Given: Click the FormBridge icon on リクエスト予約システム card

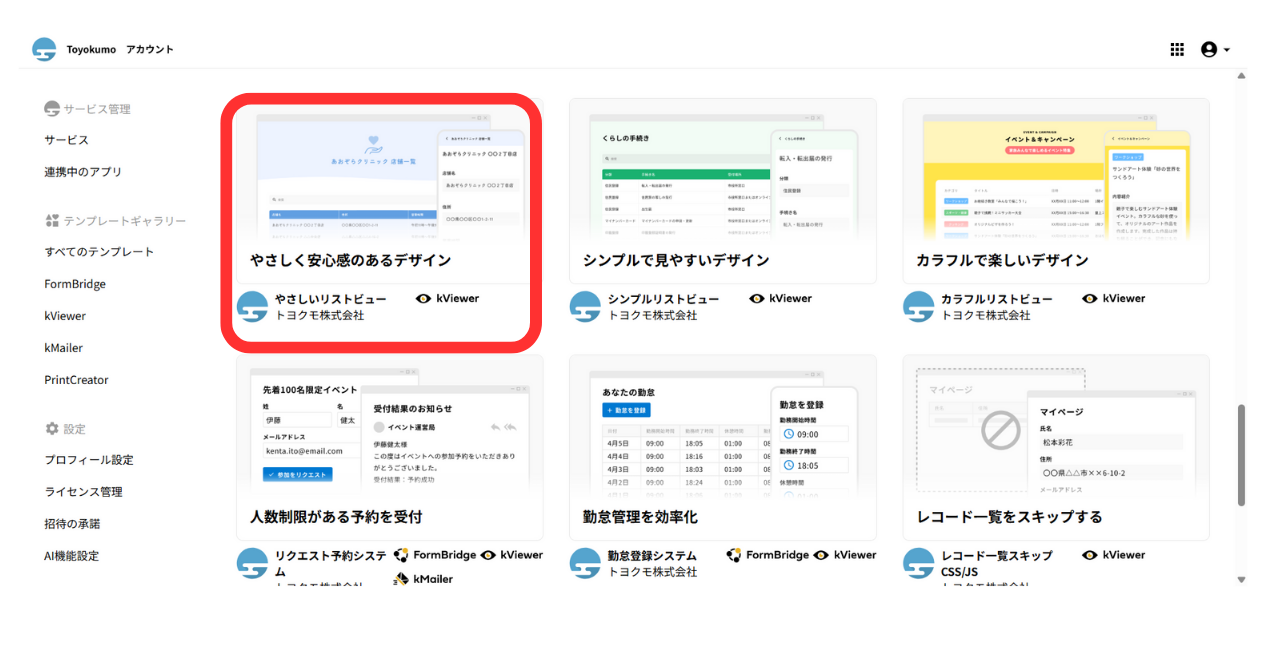Looking at the screenshot, I should coord(403,554).
